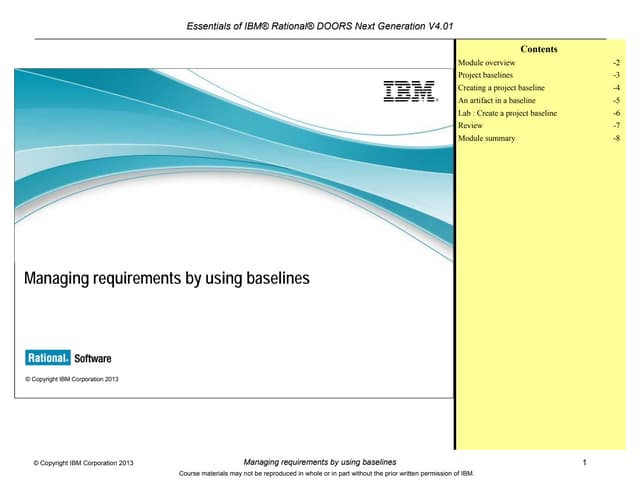Click page number -8 beside Module summary
Image resolution: width=640 pixels, height=495 pixels.
click(617, 138)
